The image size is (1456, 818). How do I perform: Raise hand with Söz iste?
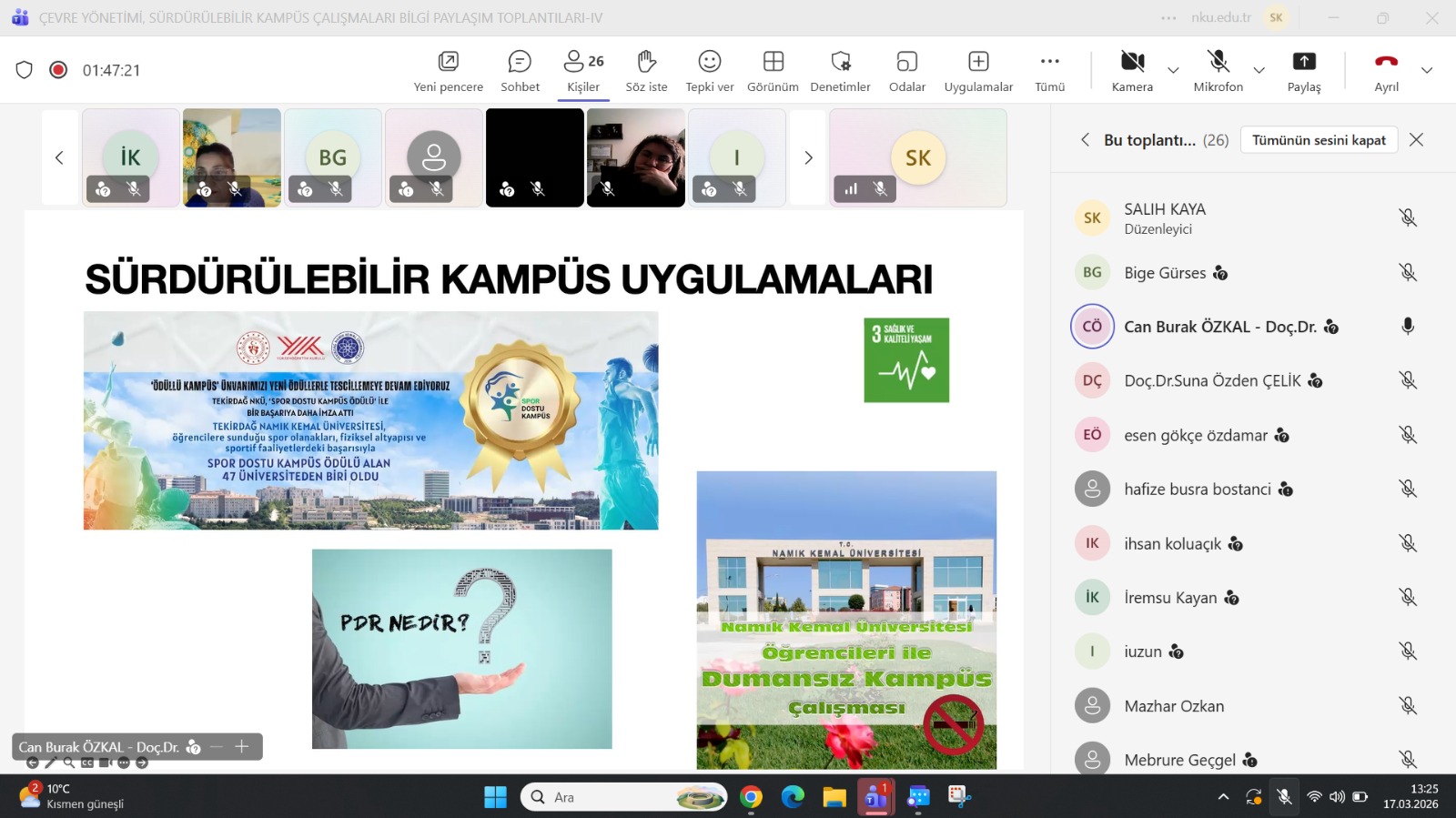pyautogui.click(x=646, y=71)
